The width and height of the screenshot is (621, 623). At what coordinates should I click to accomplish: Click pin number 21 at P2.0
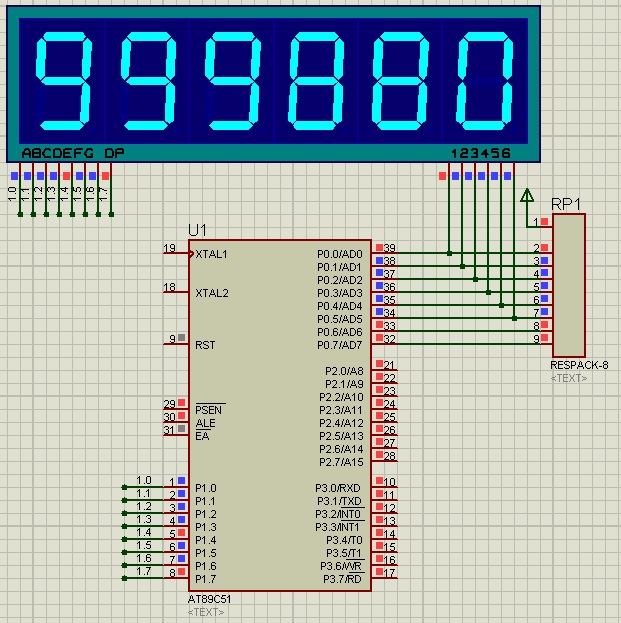click(x=390, y=365)
